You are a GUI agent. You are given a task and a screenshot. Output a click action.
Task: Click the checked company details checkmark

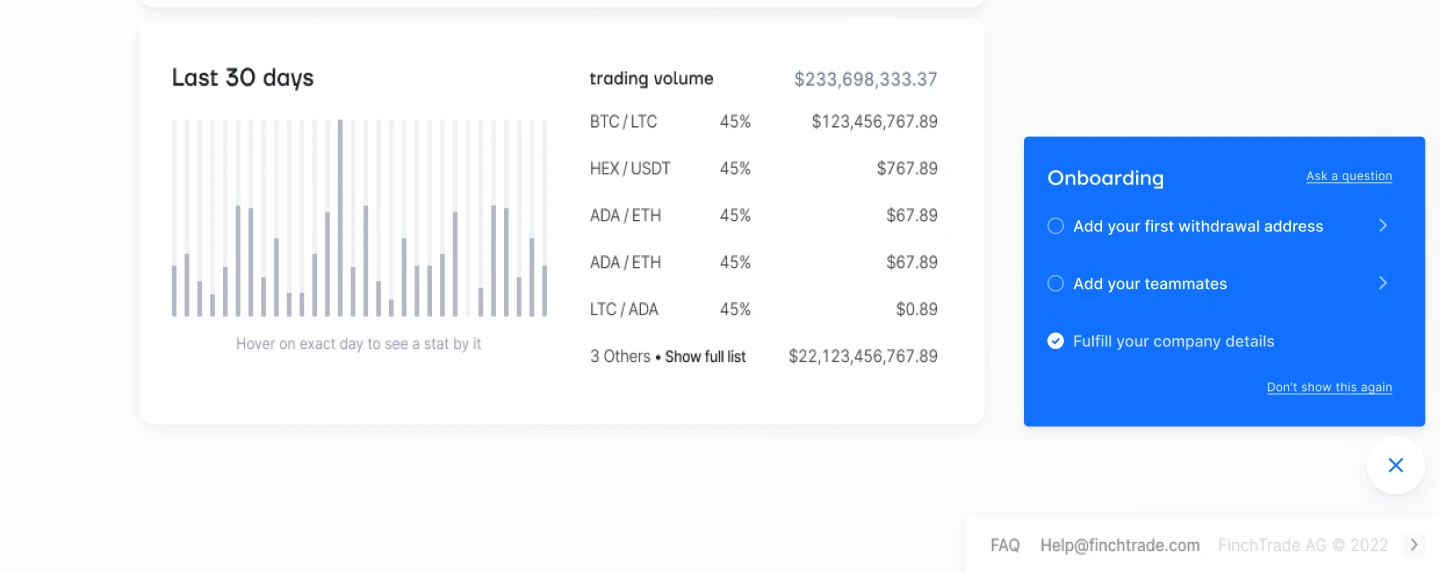click(x=1055, y=341)
